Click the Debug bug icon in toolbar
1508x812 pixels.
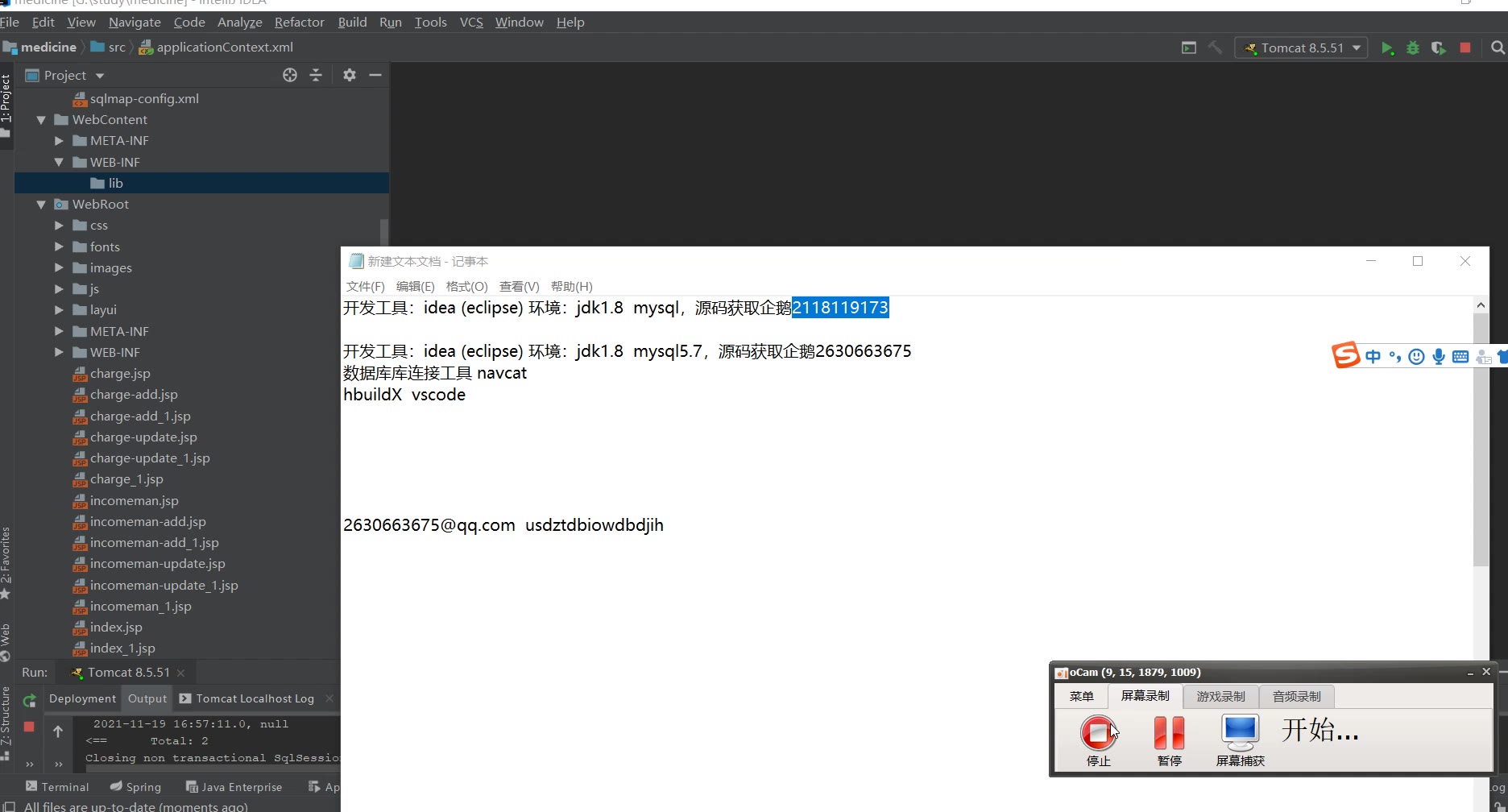click(1413, 48)
